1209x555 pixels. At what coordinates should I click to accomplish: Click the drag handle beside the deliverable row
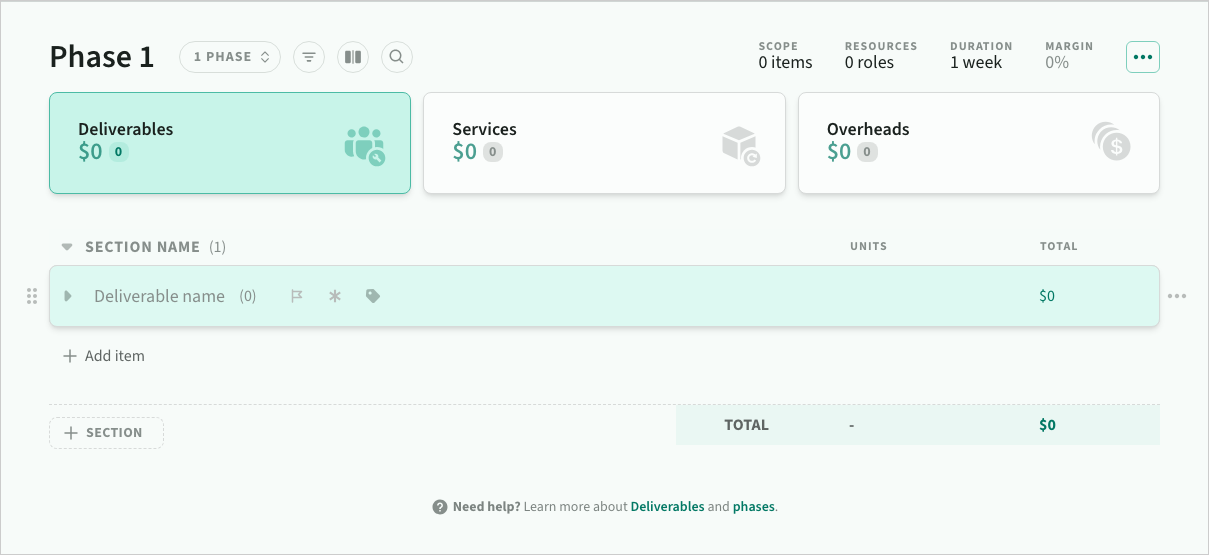pyautogui.click(x=32, y=296)
